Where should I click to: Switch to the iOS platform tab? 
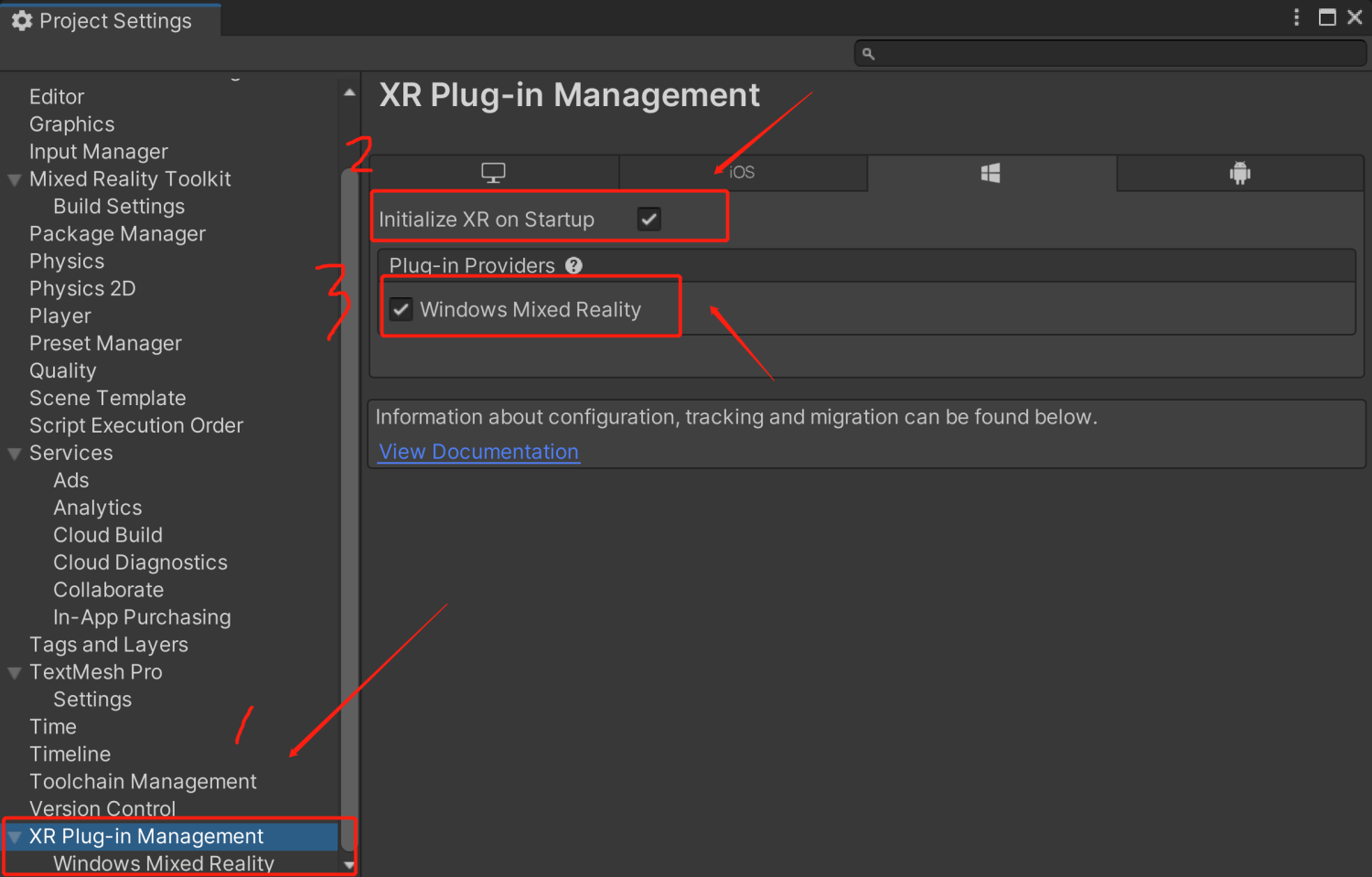[x=743, y=173]
